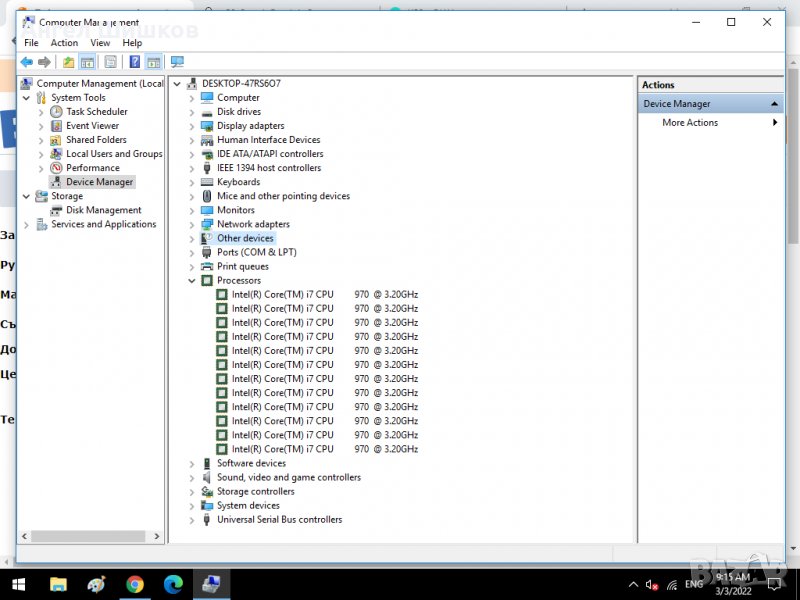The image size is (800, 600).
Task: Click More Actions in the Actions pane
Action: [690, 123]
